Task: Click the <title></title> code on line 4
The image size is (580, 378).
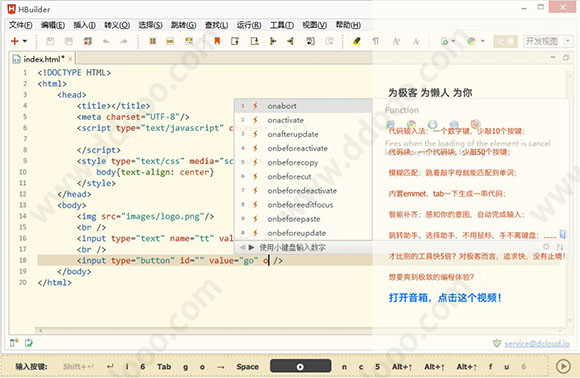Action: point(114,106)
